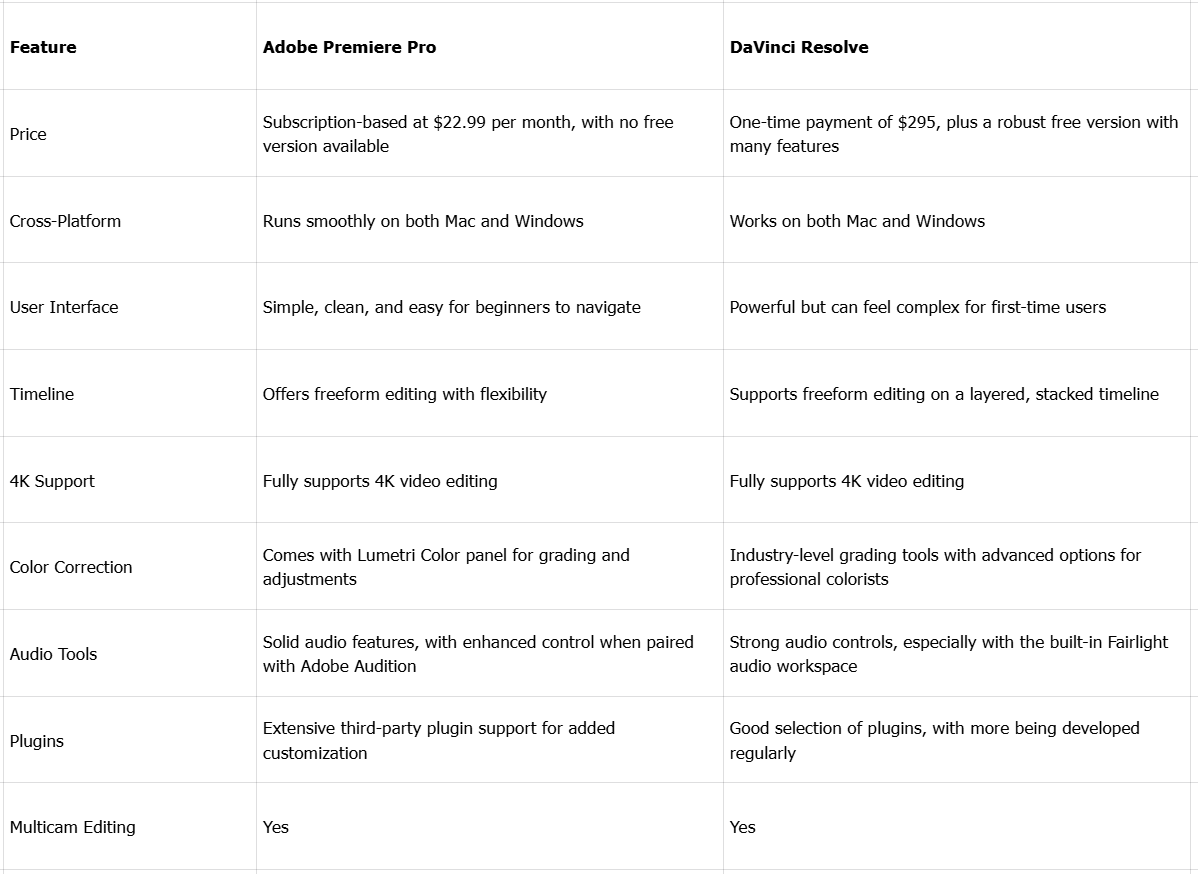Image resolution: width=1198 pixels, height=874 pixels.
Task: Select the "User Interface" row label
Action: [64, 307]
